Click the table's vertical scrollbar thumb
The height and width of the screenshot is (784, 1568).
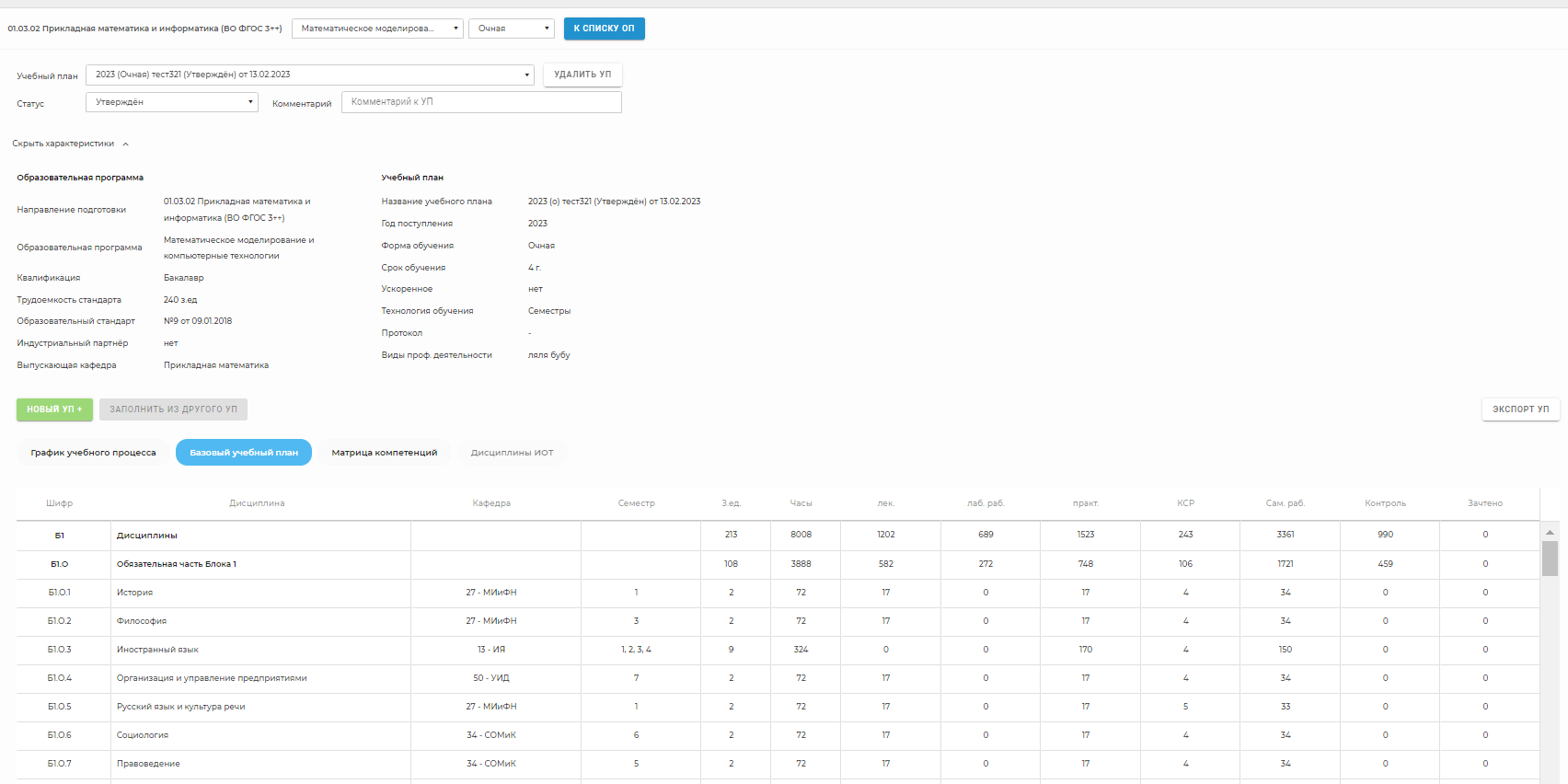[x=1550, y=559]
